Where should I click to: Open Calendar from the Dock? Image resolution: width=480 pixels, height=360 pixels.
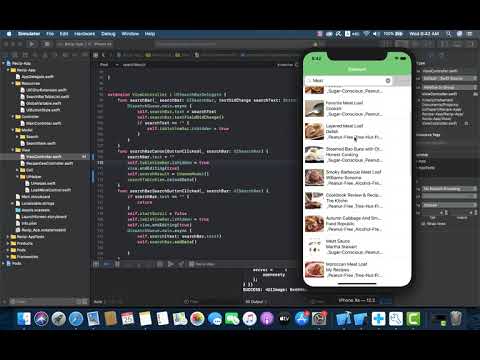pos(128,319)
